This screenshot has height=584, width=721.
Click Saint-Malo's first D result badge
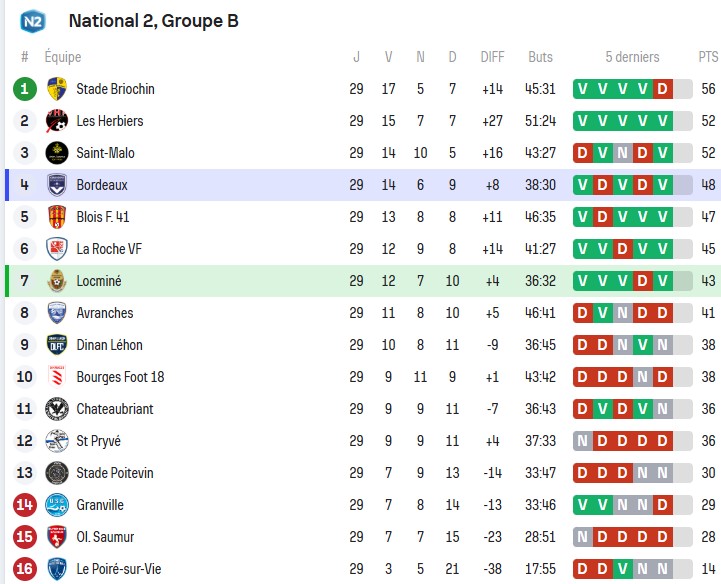[583, 153]
